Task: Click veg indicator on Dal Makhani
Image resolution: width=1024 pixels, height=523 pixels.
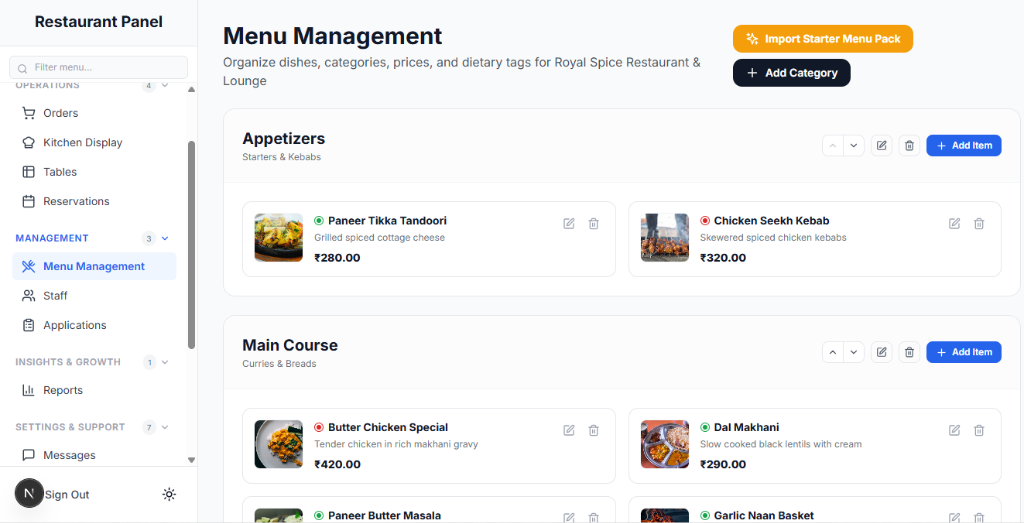Action: (705, 427)
